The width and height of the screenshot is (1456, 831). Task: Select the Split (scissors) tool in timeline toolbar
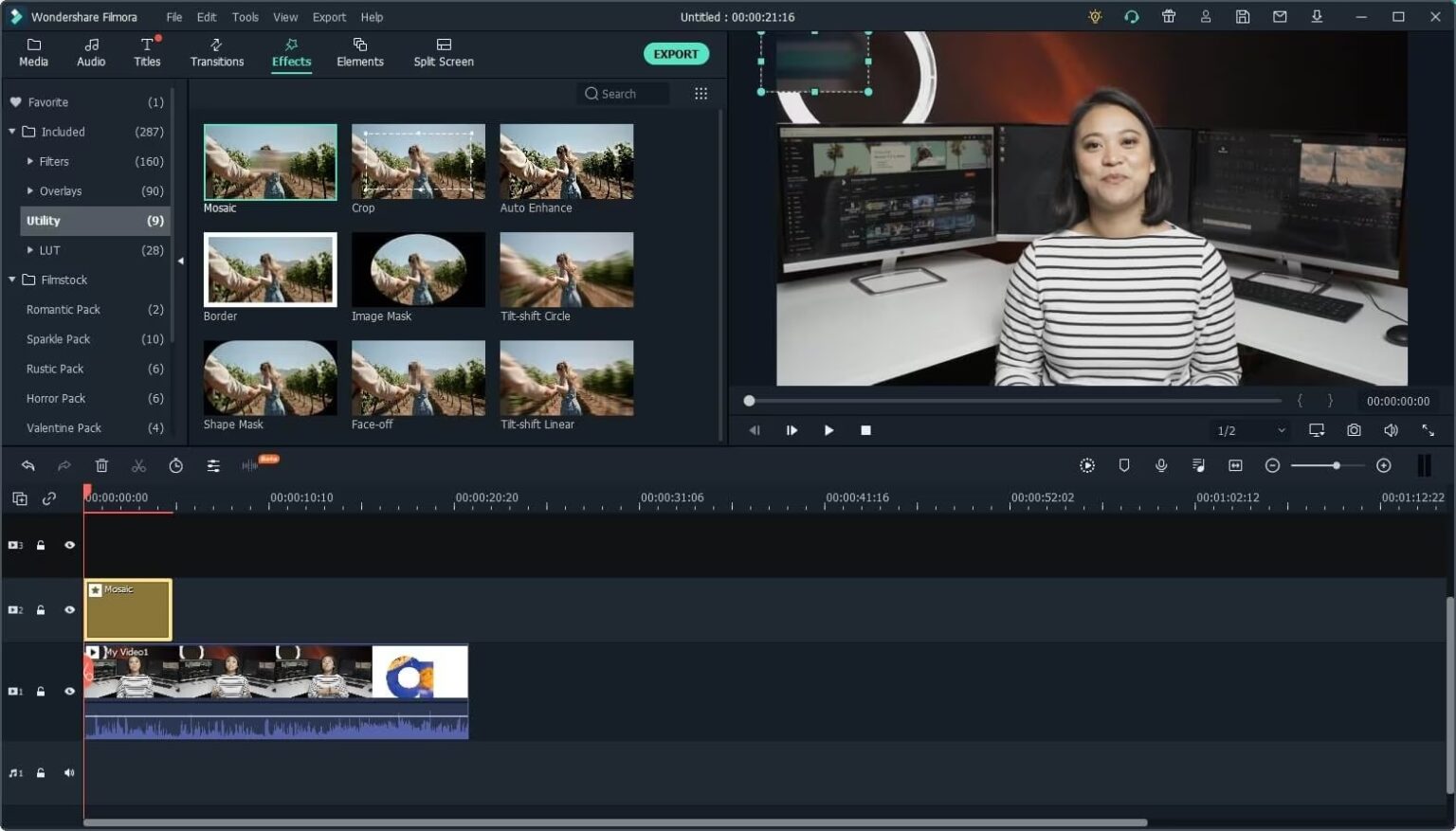click(x=138, y=465)
